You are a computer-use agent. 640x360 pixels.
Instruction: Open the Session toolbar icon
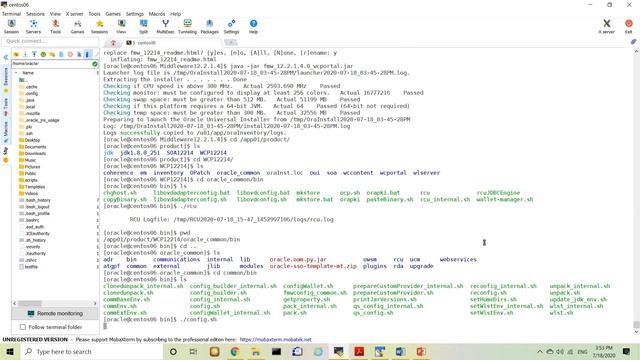tap(11, 27)
